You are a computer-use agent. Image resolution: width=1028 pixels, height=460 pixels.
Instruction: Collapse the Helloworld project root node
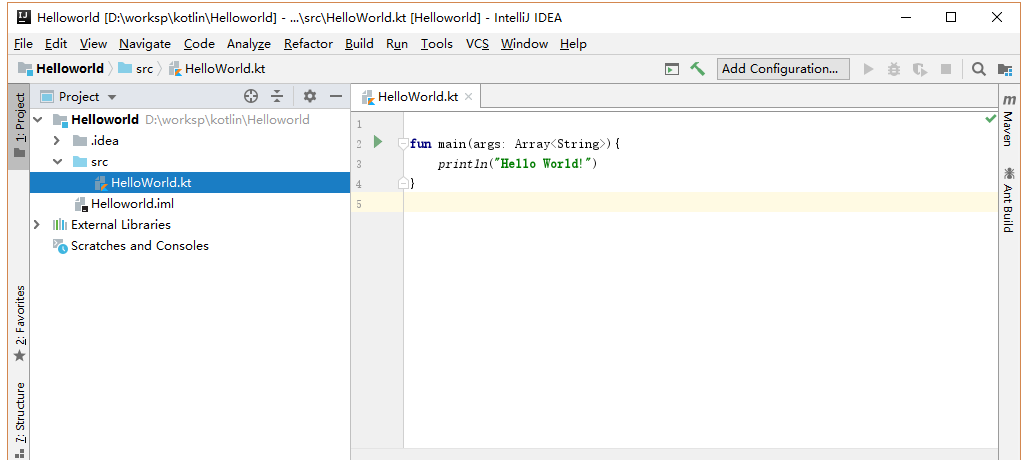[37, 120]
